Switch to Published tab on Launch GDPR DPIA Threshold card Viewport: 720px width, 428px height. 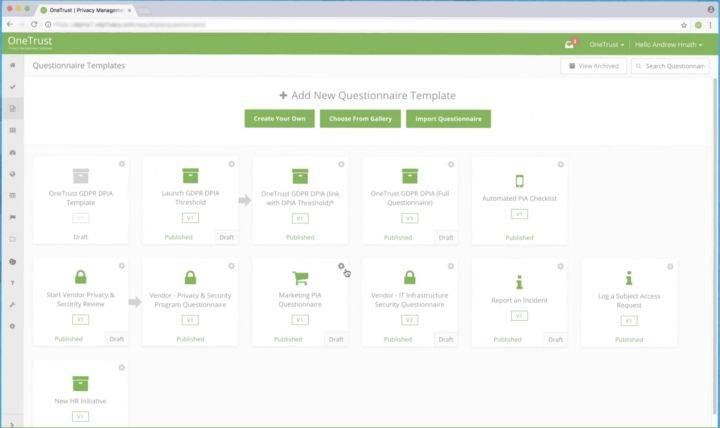point(179,237)
